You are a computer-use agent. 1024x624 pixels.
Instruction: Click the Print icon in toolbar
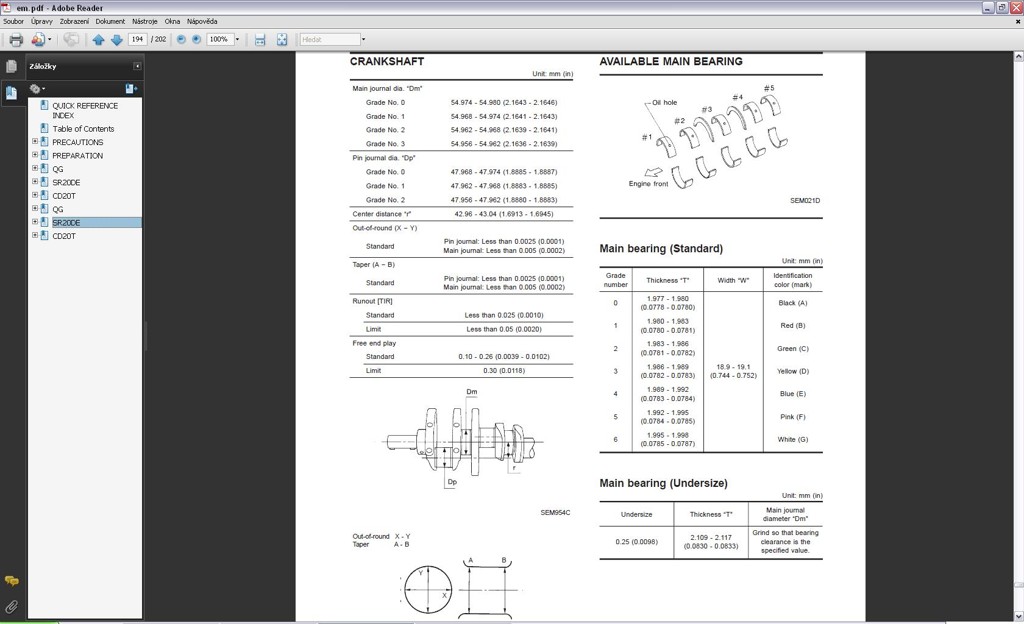(16, 40)
